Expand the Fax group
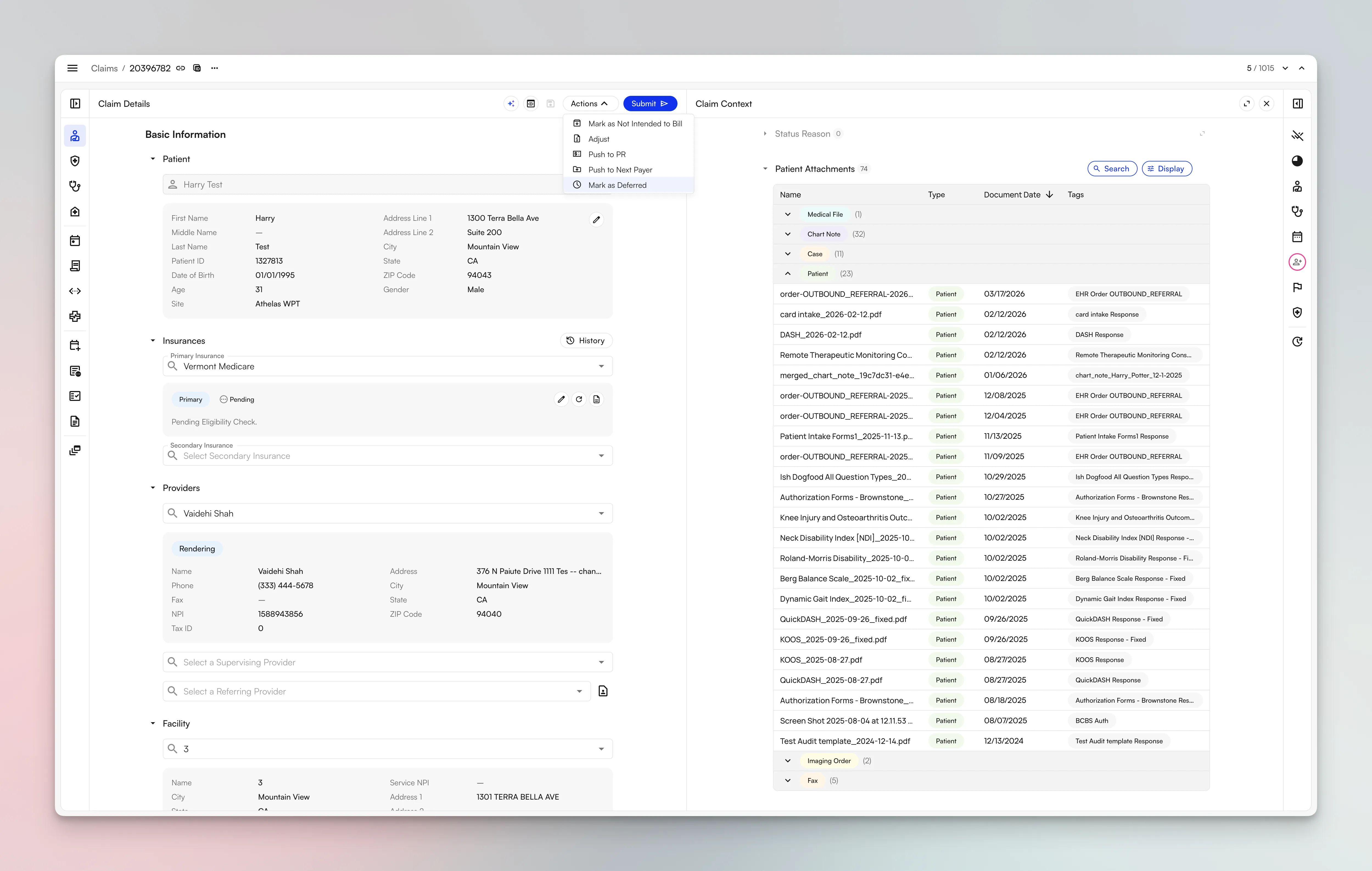Viewport: 1372px width, 871px height. (x=788, y=781)
